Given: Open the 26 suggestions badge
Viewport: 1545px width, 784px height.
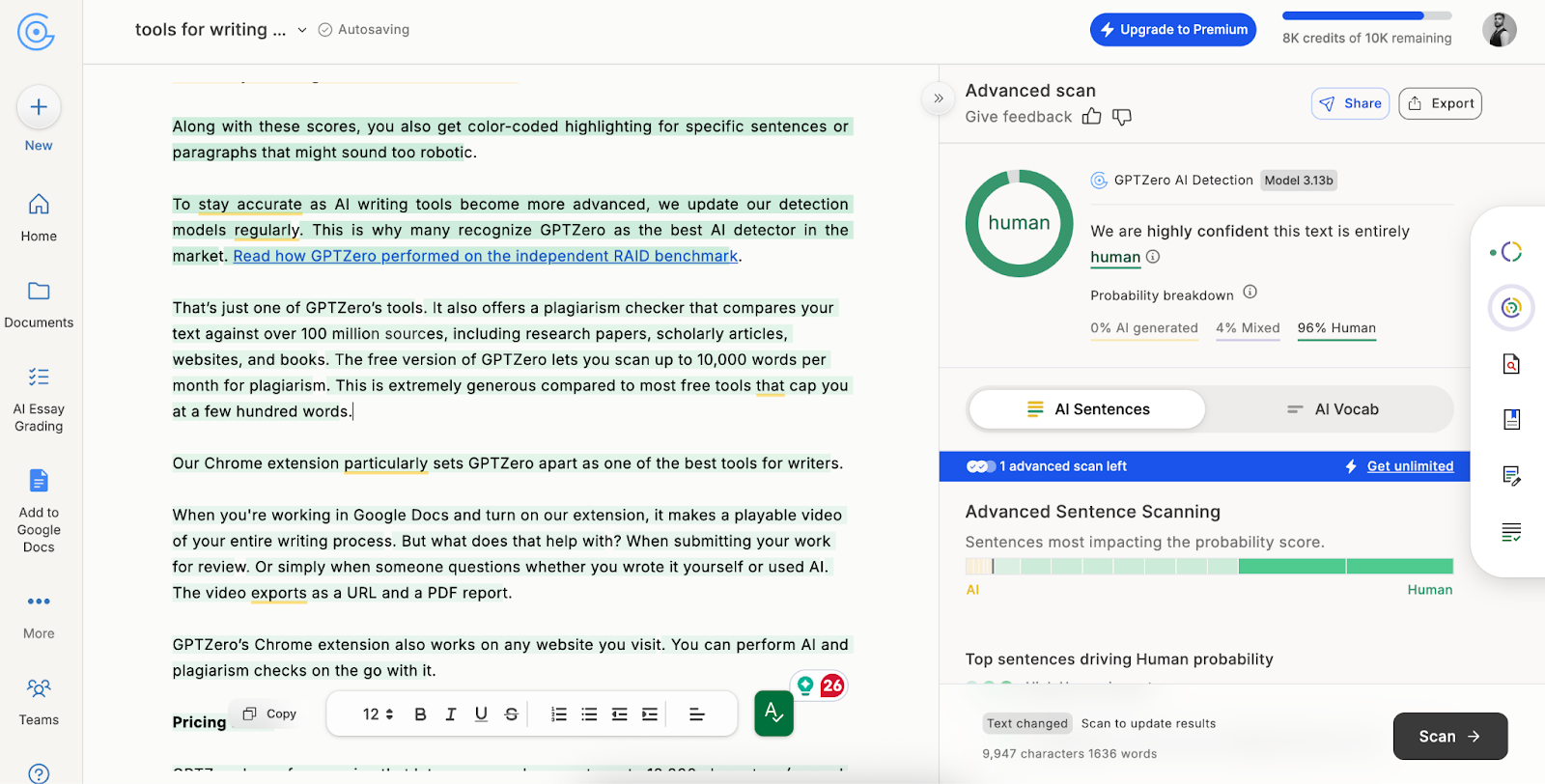Looking at the screenshot, I should (832, 686).
